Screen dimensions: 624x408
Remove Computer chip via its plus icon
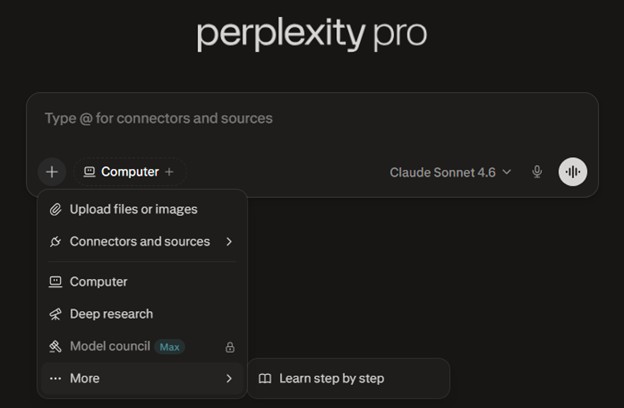pyautogui.click(x=169, y=172)
